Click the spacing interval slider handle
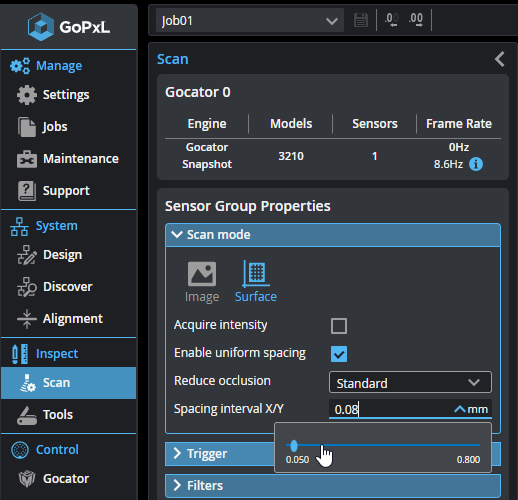Screen dimensions: 518x500 point(294,445)
